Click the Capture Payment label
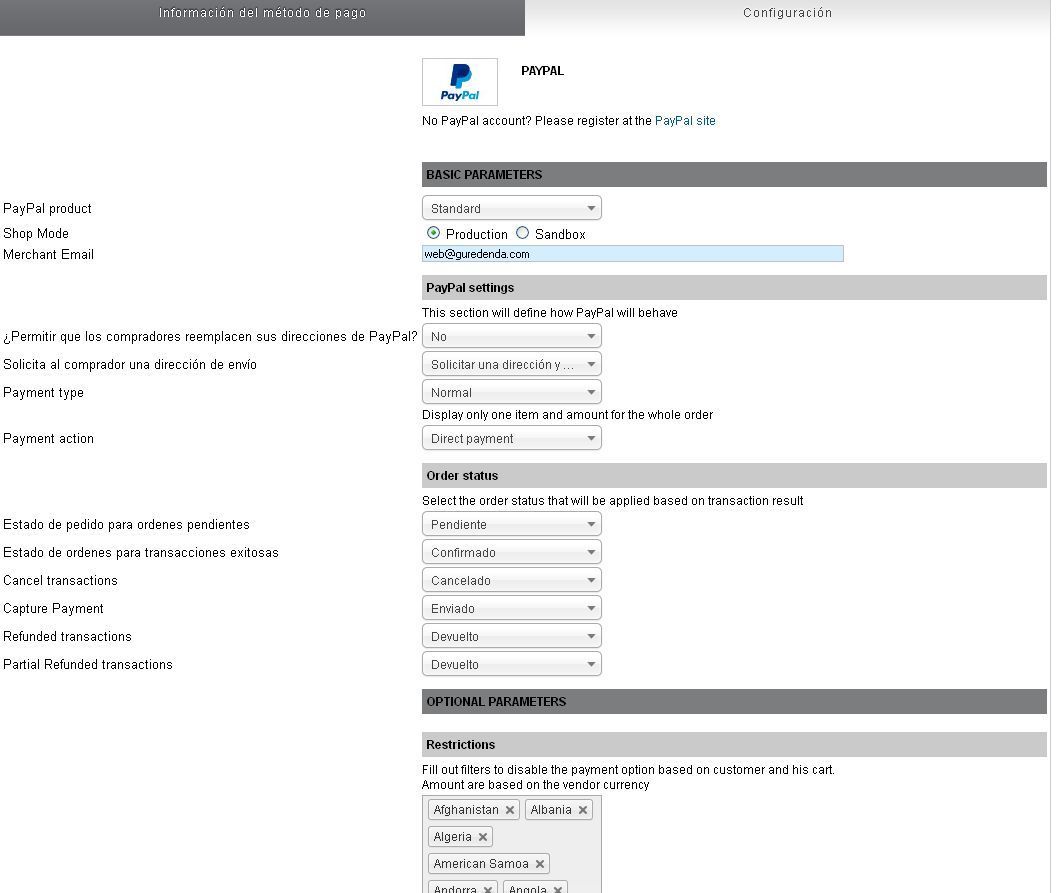 (53, 608)
